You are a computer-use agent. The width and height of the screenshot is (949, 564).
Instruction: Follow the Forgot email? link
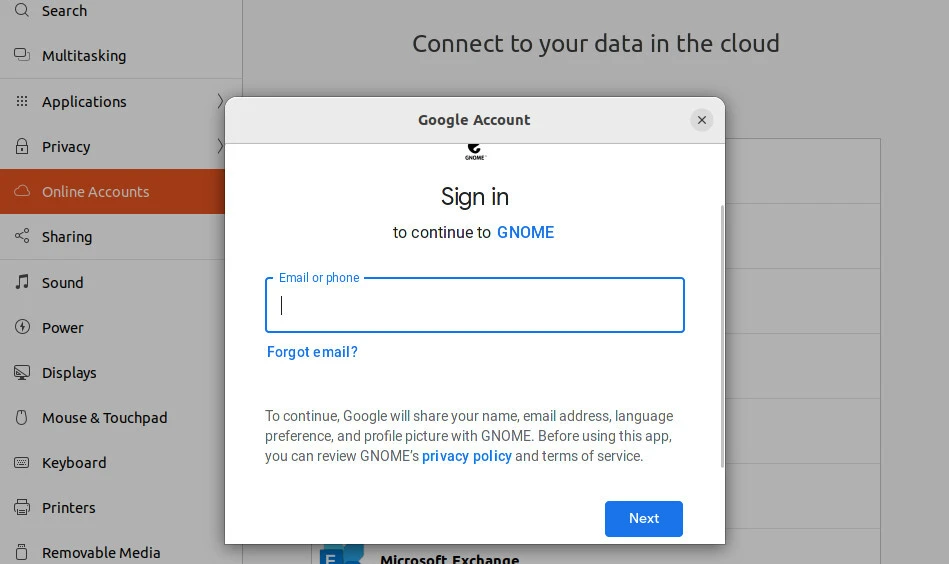click(312, 352)
